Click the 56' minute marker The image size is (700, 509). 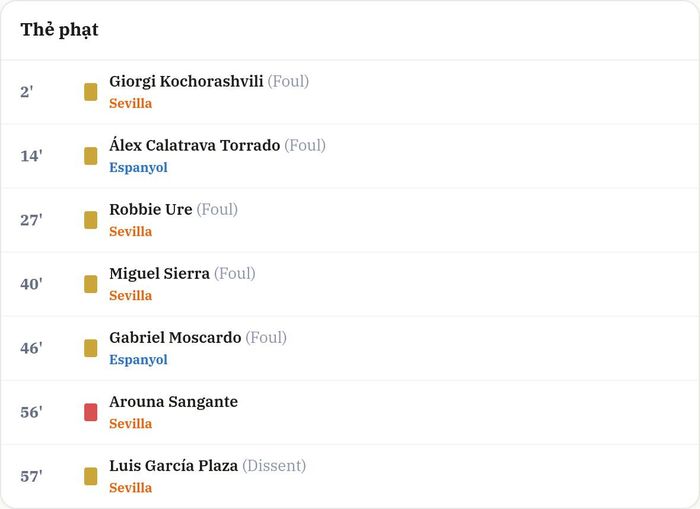tap(31, 412)
